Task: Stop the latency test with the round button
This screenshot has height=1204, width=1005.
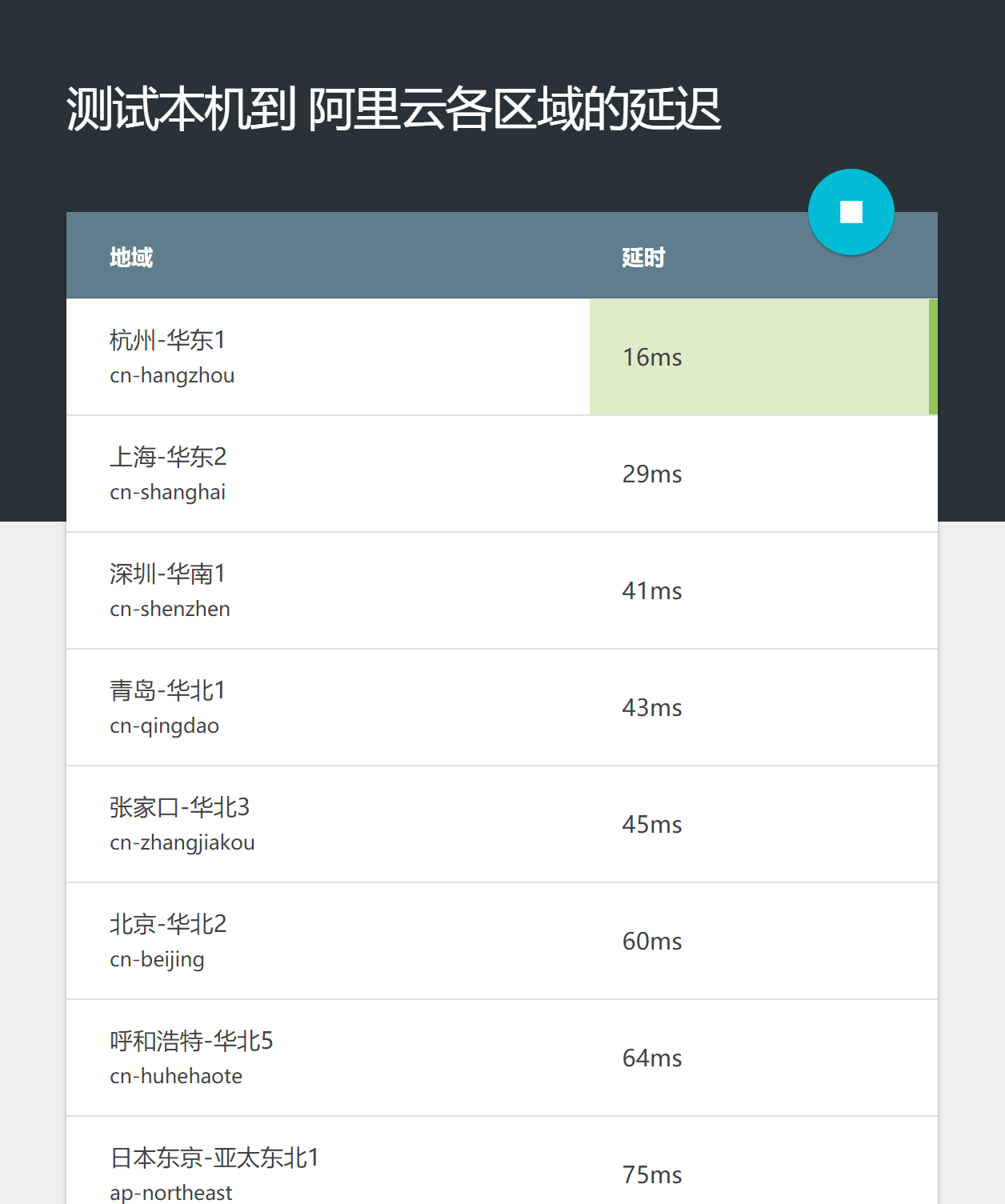Action: 851,212
